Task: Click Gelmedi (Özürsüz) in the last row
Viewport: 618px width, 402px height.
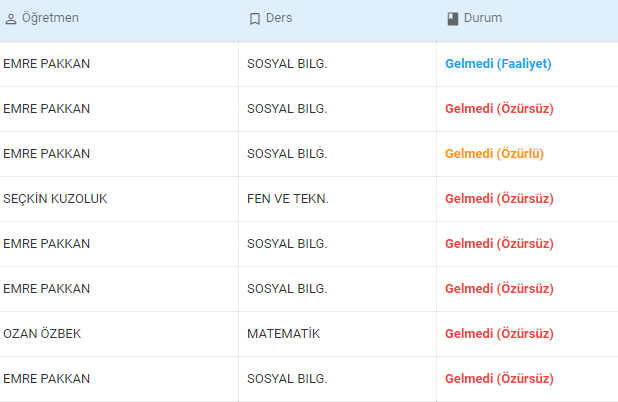Action: [x=499, y=378]
